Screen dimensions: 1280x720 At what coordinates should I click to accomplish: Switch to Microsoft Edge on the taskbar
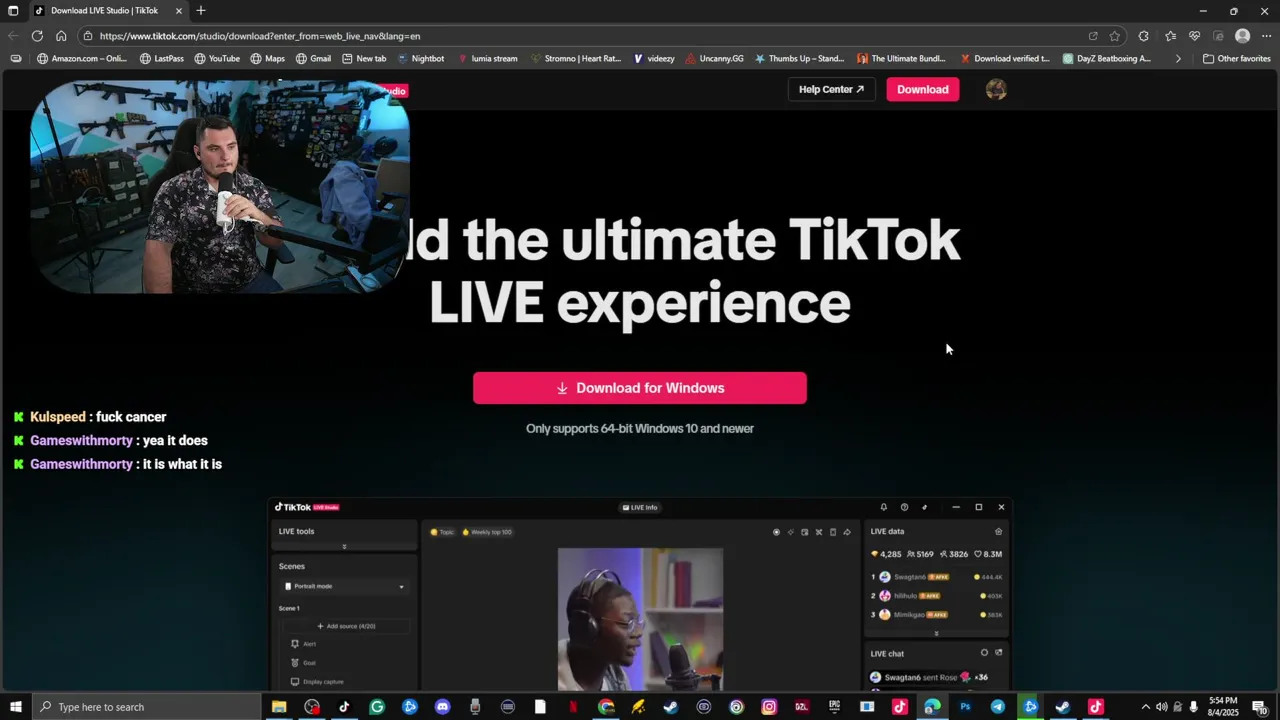point(932,707)
